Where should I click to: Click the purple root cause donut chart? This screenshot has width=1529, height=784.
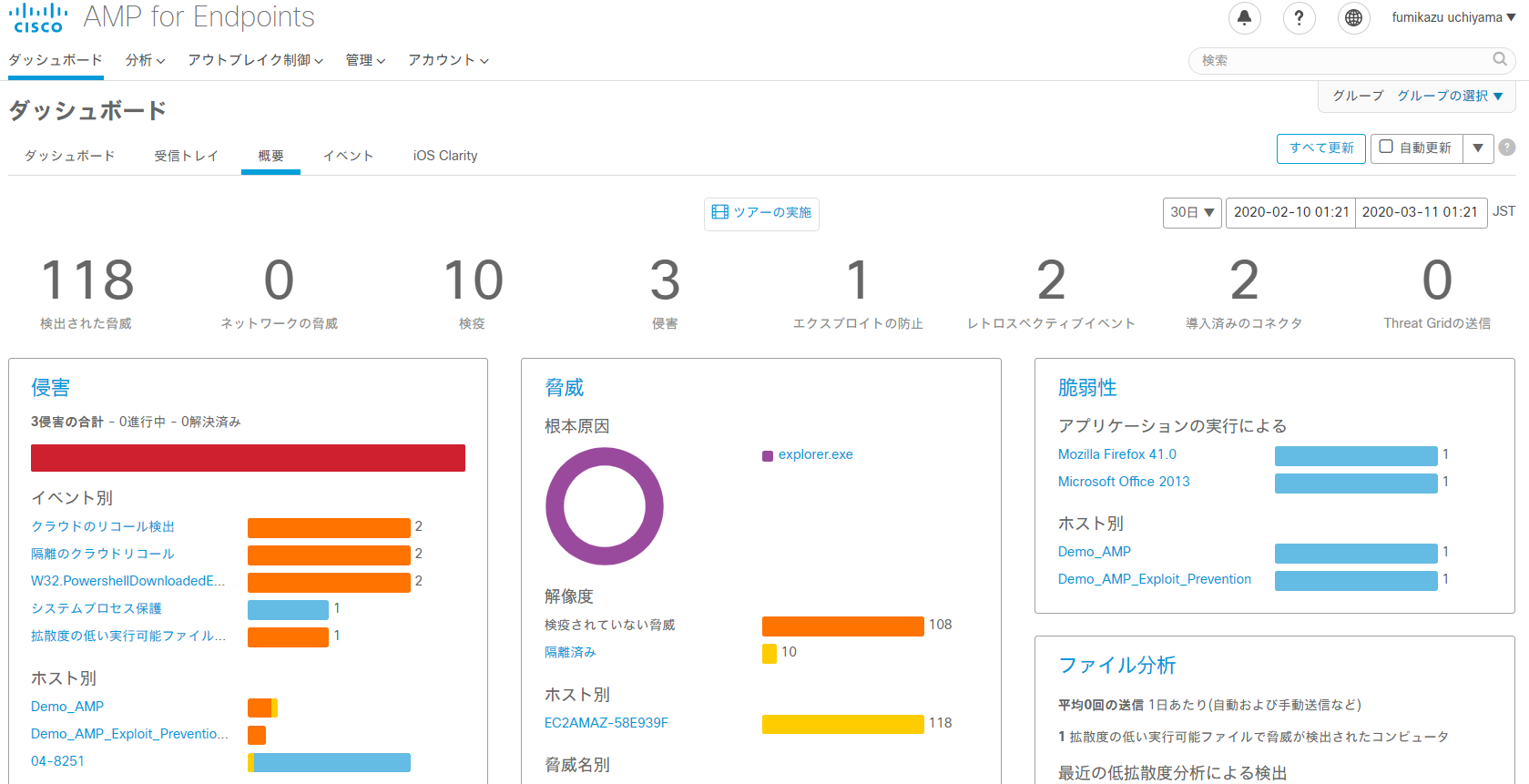point(605,506)
